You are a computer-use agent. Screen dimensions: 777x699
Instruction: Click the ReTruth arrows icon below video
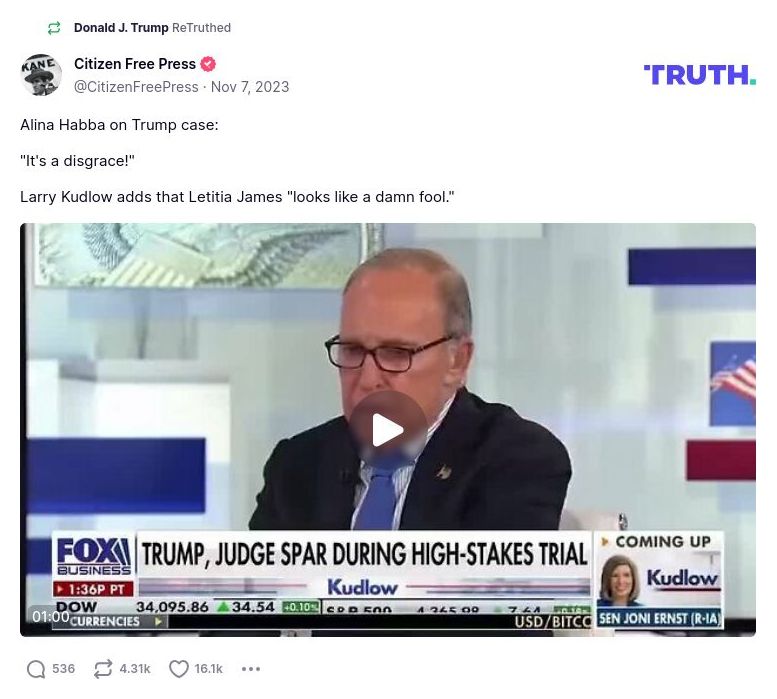(103, 669)
